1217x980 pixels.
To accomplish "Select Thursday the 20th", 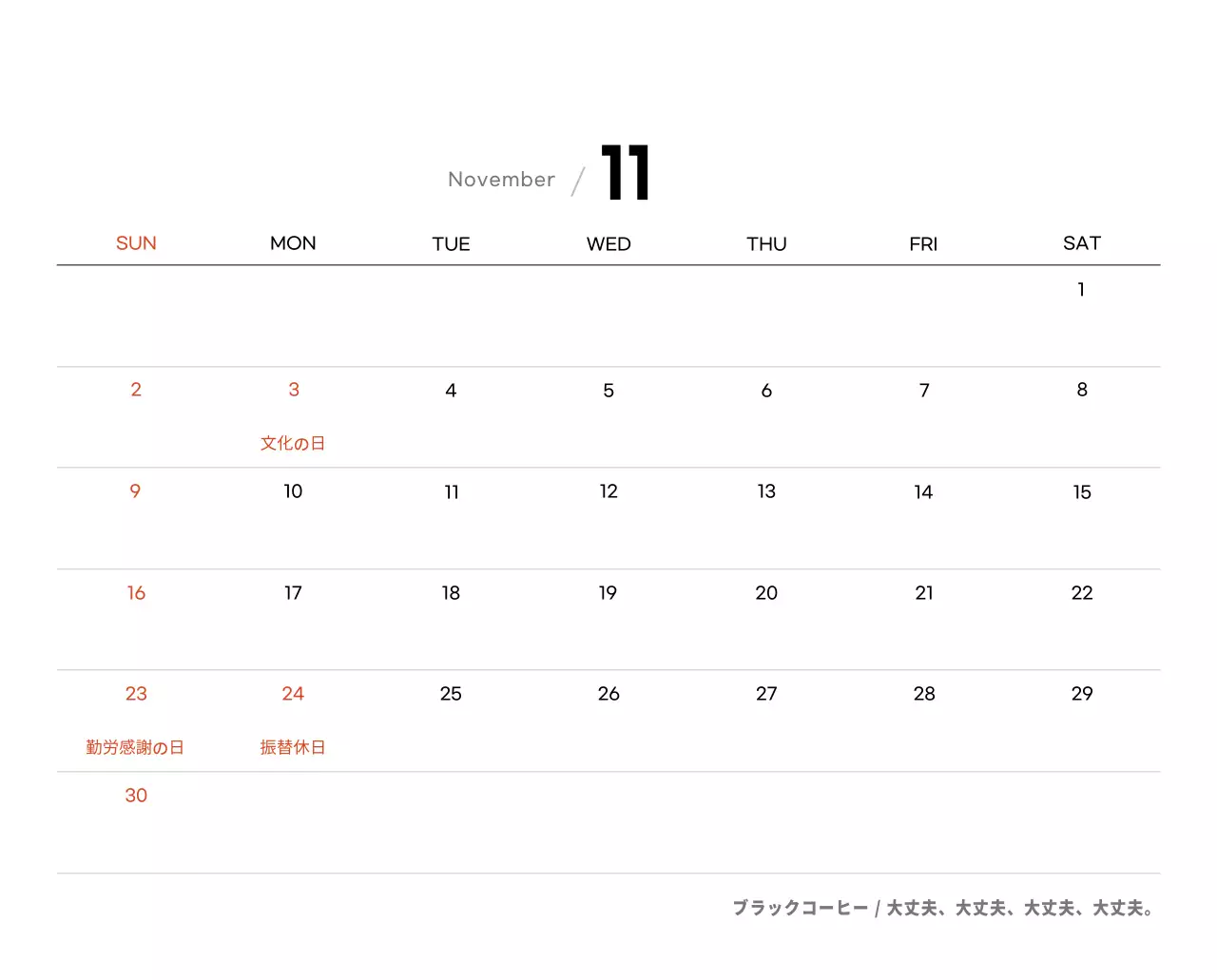I will tap(766, 593).
